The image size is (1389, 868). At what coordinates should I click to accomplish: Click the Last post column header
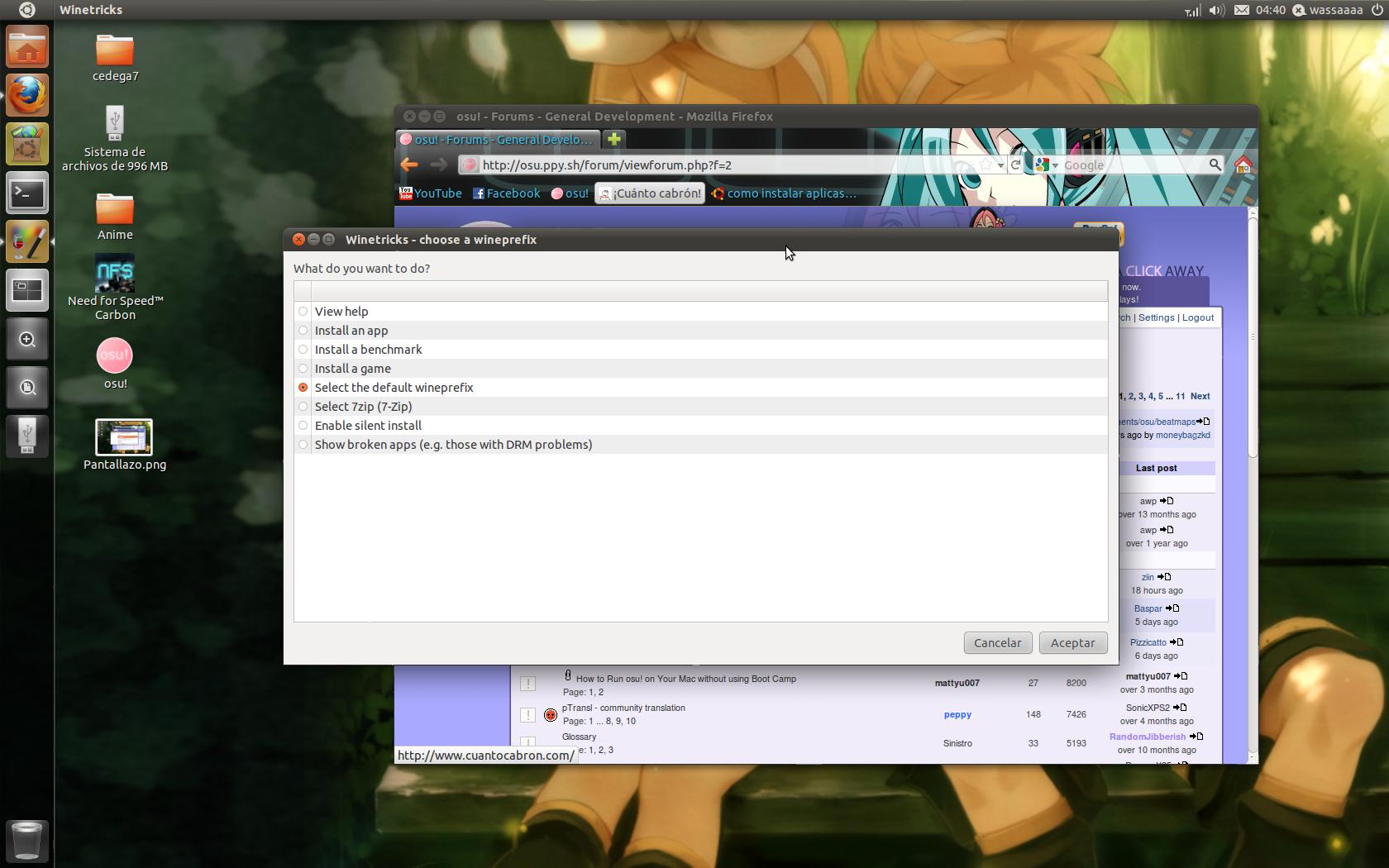[x=1156, y=468]
